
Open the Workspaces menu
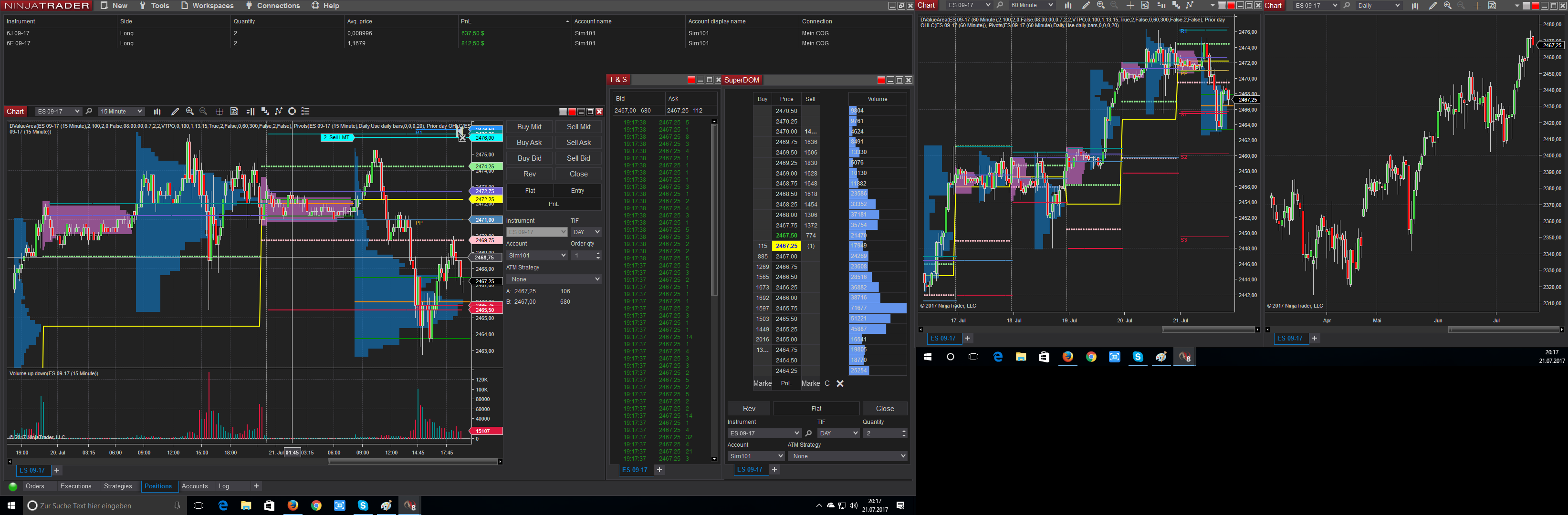click(207, 5)
